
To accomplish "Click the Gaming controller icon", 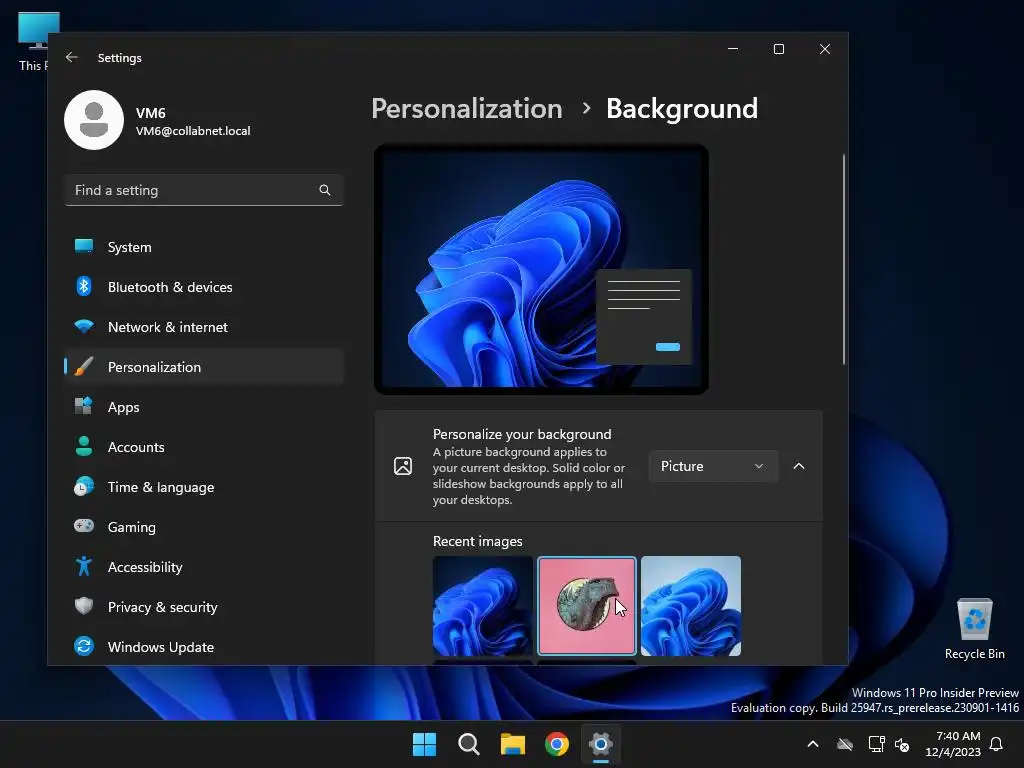I will point(84,526).
